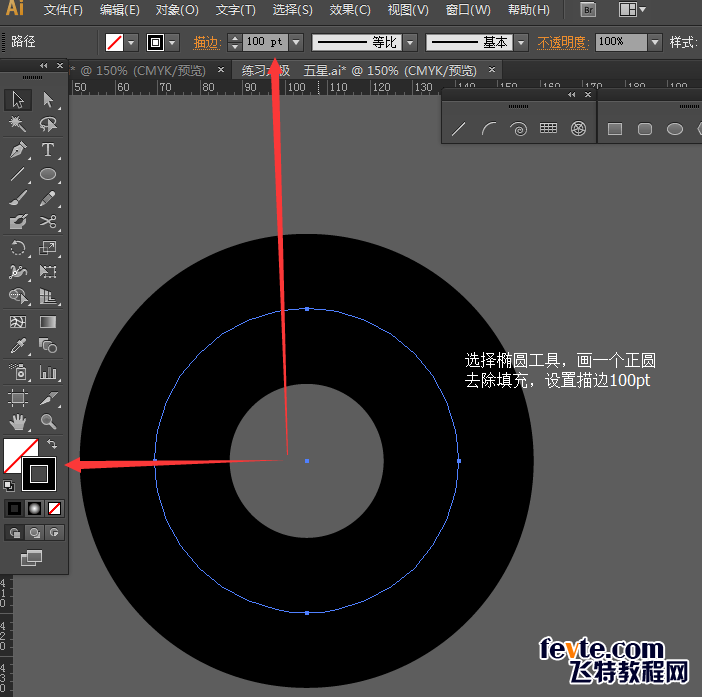
Task: Select the Gradient tool in toolbox
Action: (x=48, y=322)
